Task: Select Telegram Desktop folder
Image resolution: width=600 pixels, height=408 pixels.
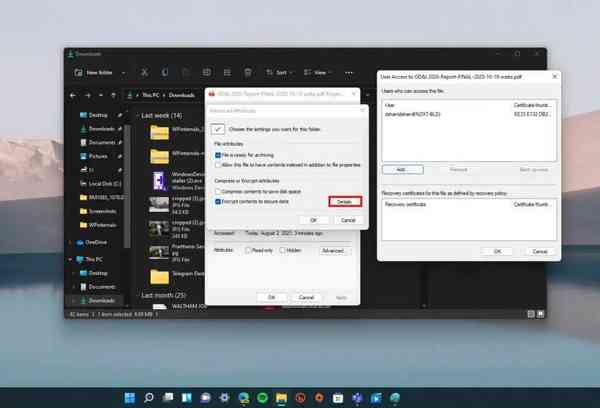Action: [176, 277]
